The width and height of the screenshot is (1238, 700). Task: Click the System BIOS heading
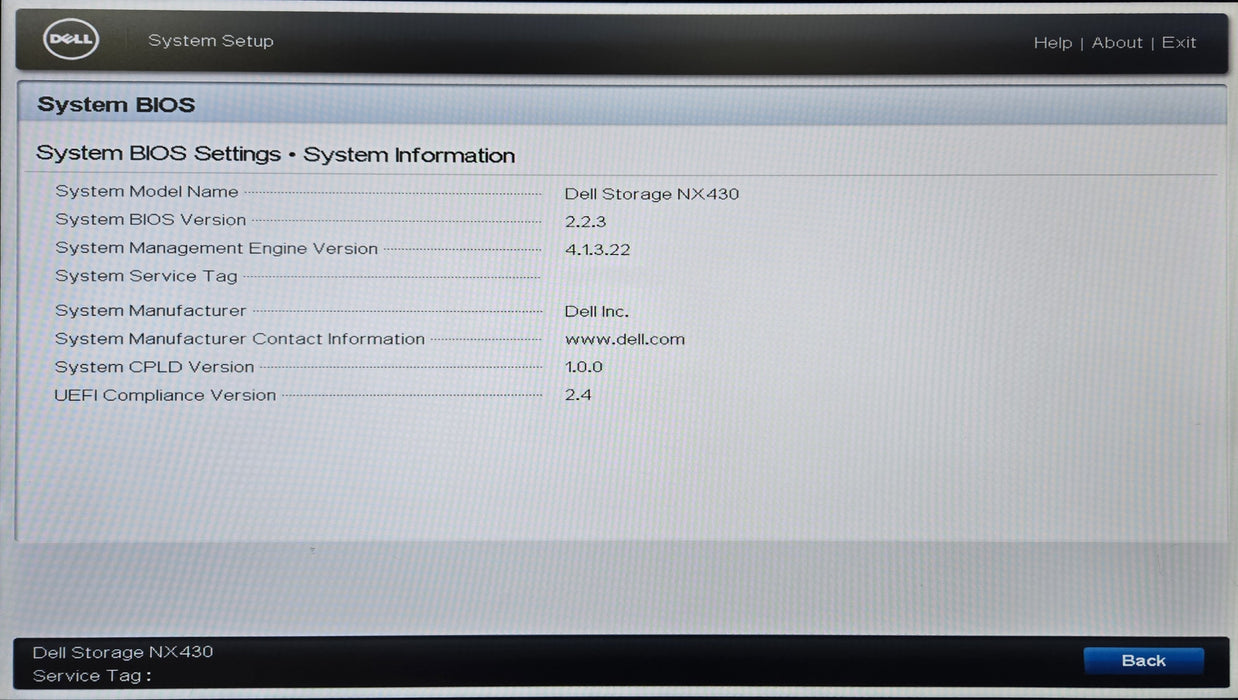116,105
